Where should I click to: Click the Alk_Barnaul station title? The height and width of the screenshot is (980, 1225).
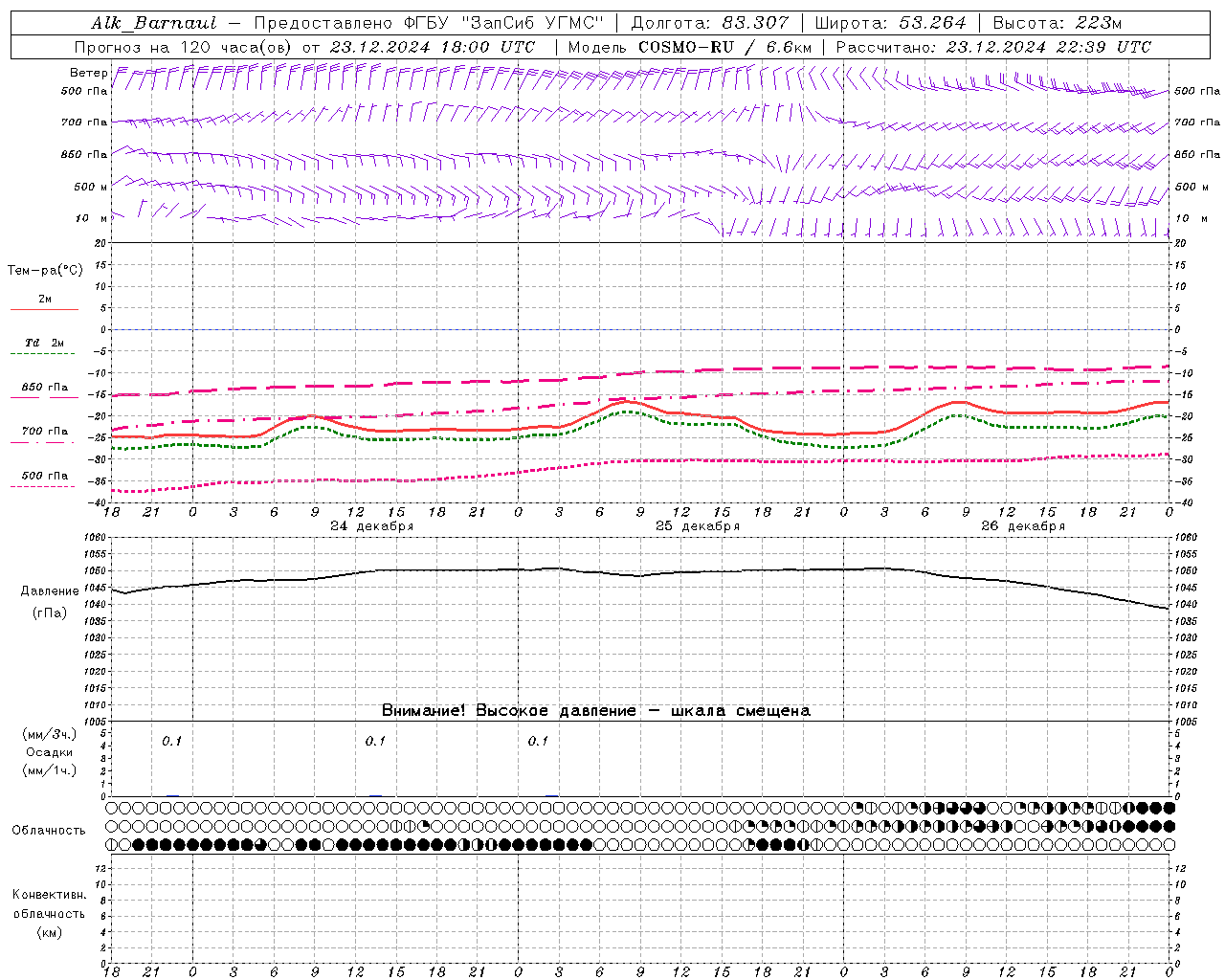(x=154, y=23)
